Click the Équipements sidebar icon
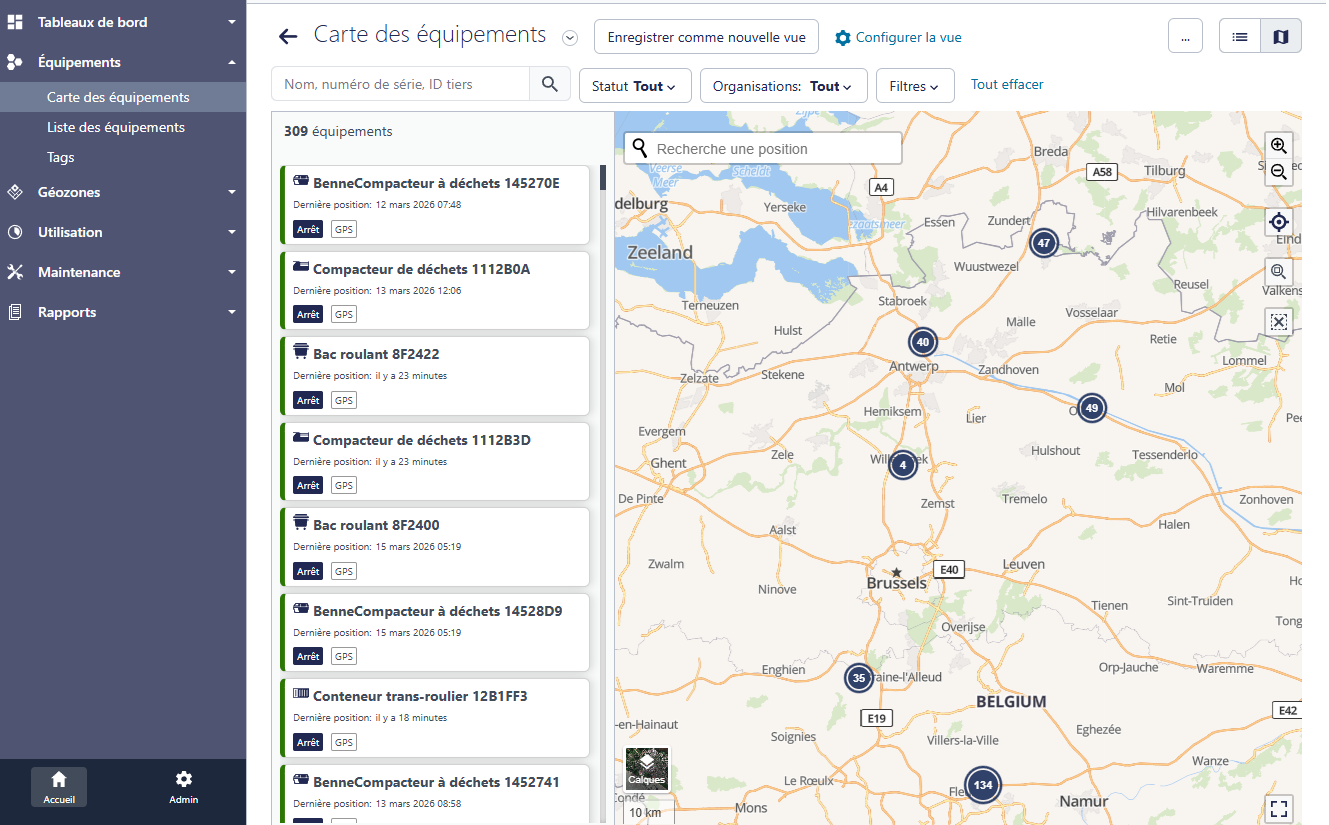1329x825 pixels. (x=15, y=62)
